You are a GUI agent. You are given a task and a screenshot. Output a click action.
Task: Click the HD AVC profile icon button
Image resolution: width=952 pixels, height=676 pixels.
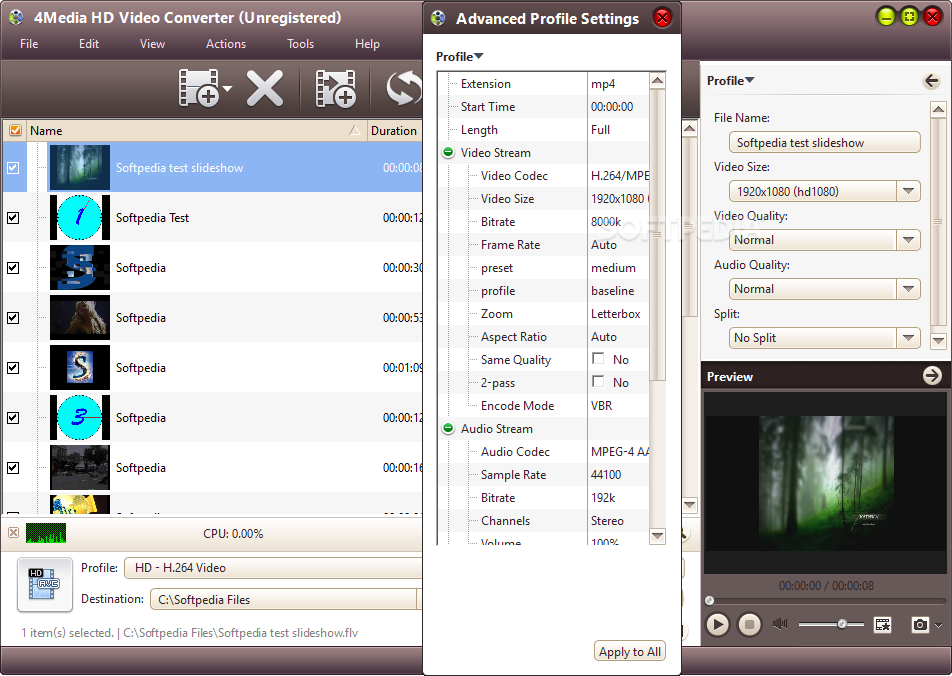(45, 584)
